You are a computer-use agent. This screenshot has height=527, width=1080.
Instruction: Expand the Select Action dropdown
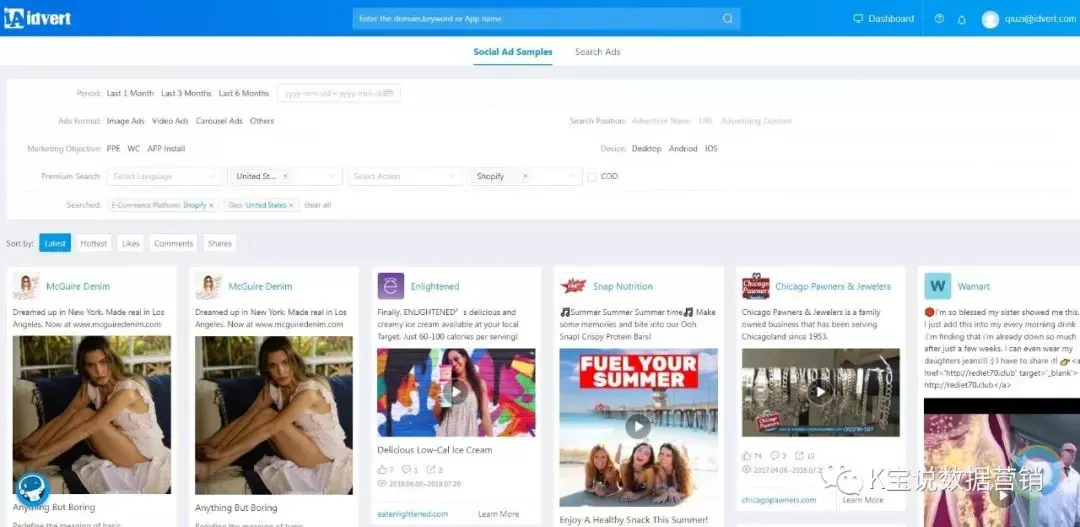(x=404, y=177)
